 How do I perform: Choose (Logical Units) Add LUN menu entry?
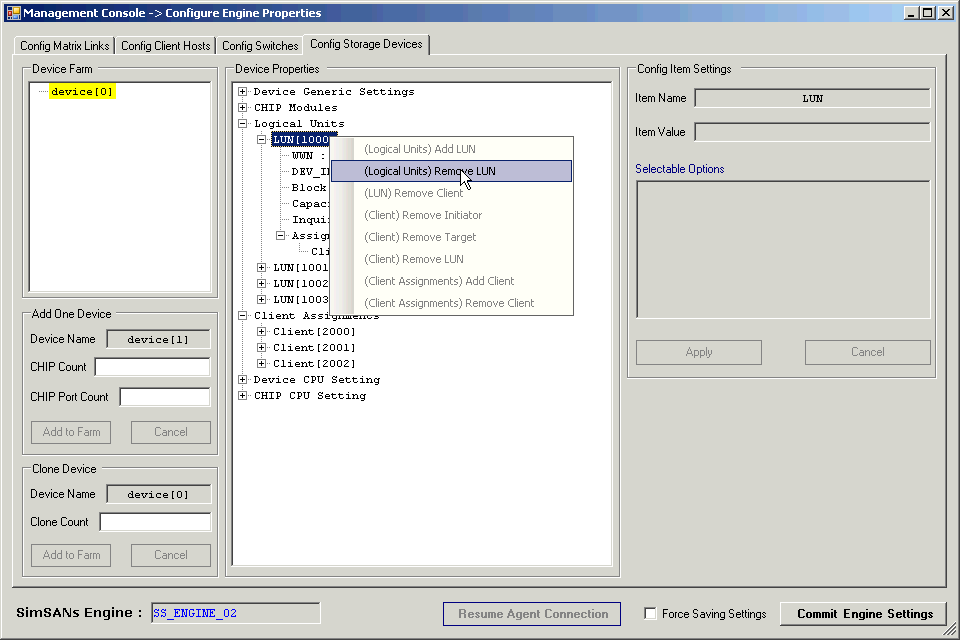[451, 149]
